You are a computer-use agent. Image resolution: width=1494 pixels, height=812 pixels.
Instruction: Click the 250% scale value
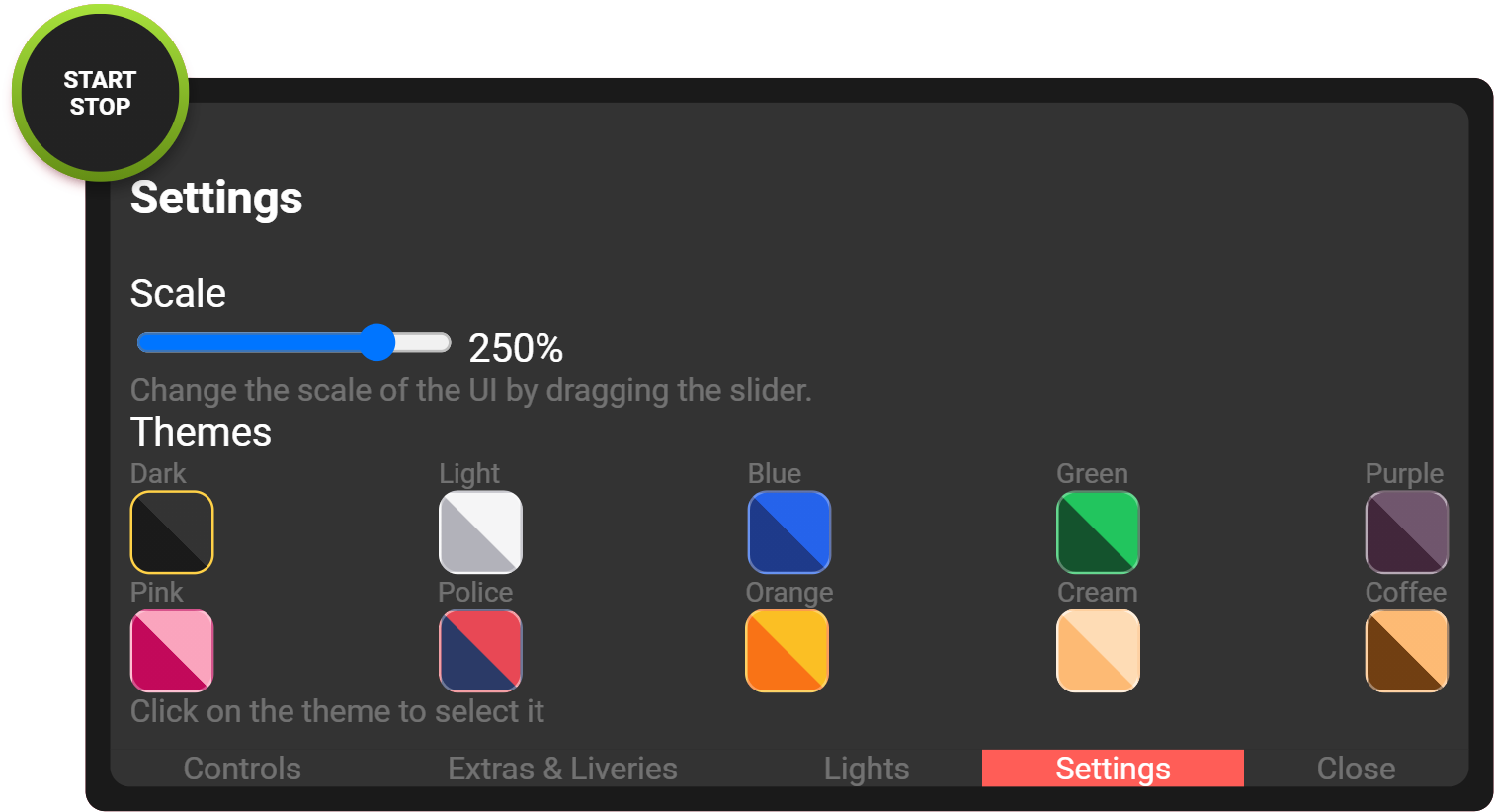(516, 348)
